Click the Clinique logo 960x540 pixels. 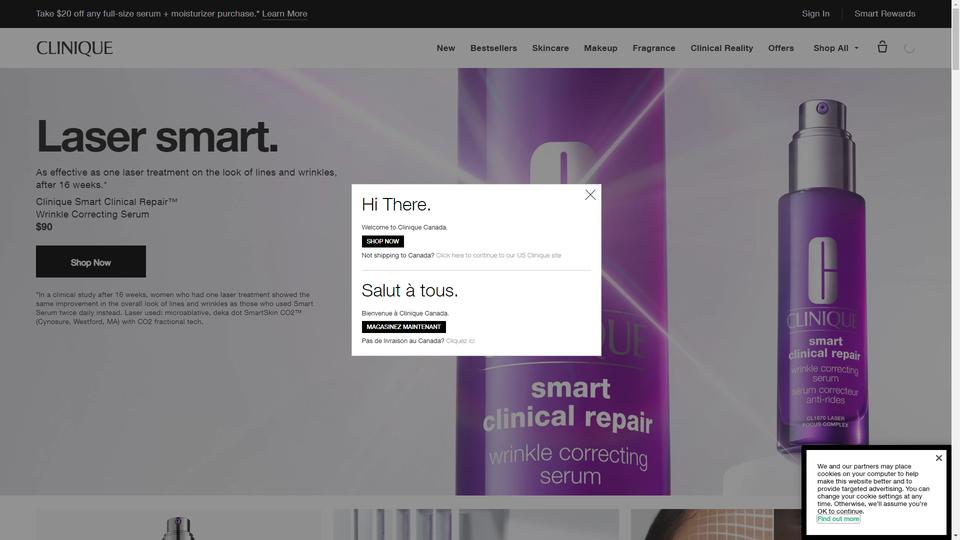74,48
